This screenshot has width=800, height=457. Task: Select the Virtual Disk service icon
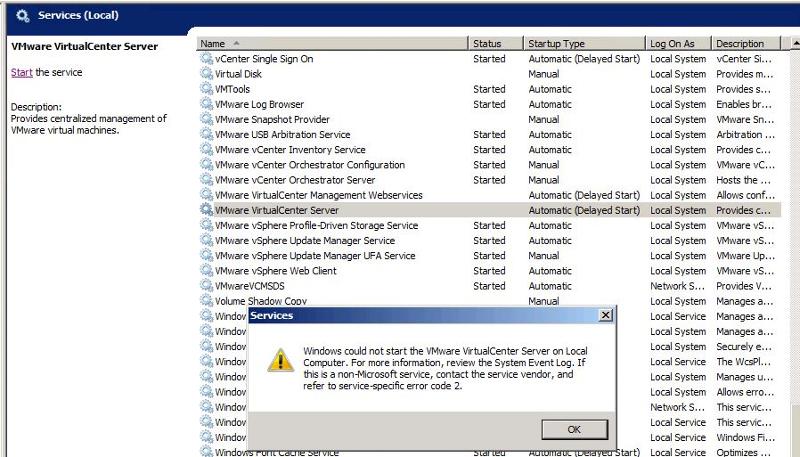pyautogui.click(x=206, y=74)
